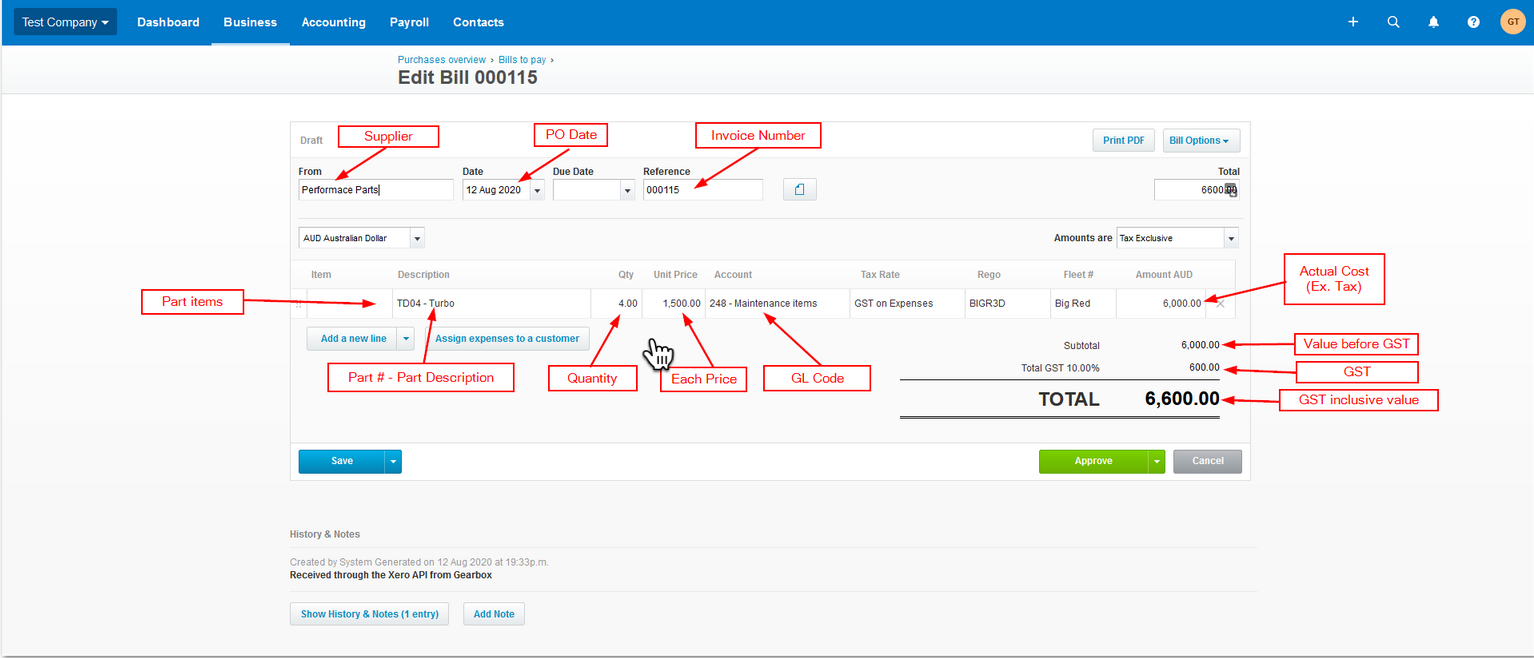Viewport: 1534px width, 658px height.
Task: Open the Add a new line arrow
Action: pyautogui.click(x=406, y=339)
